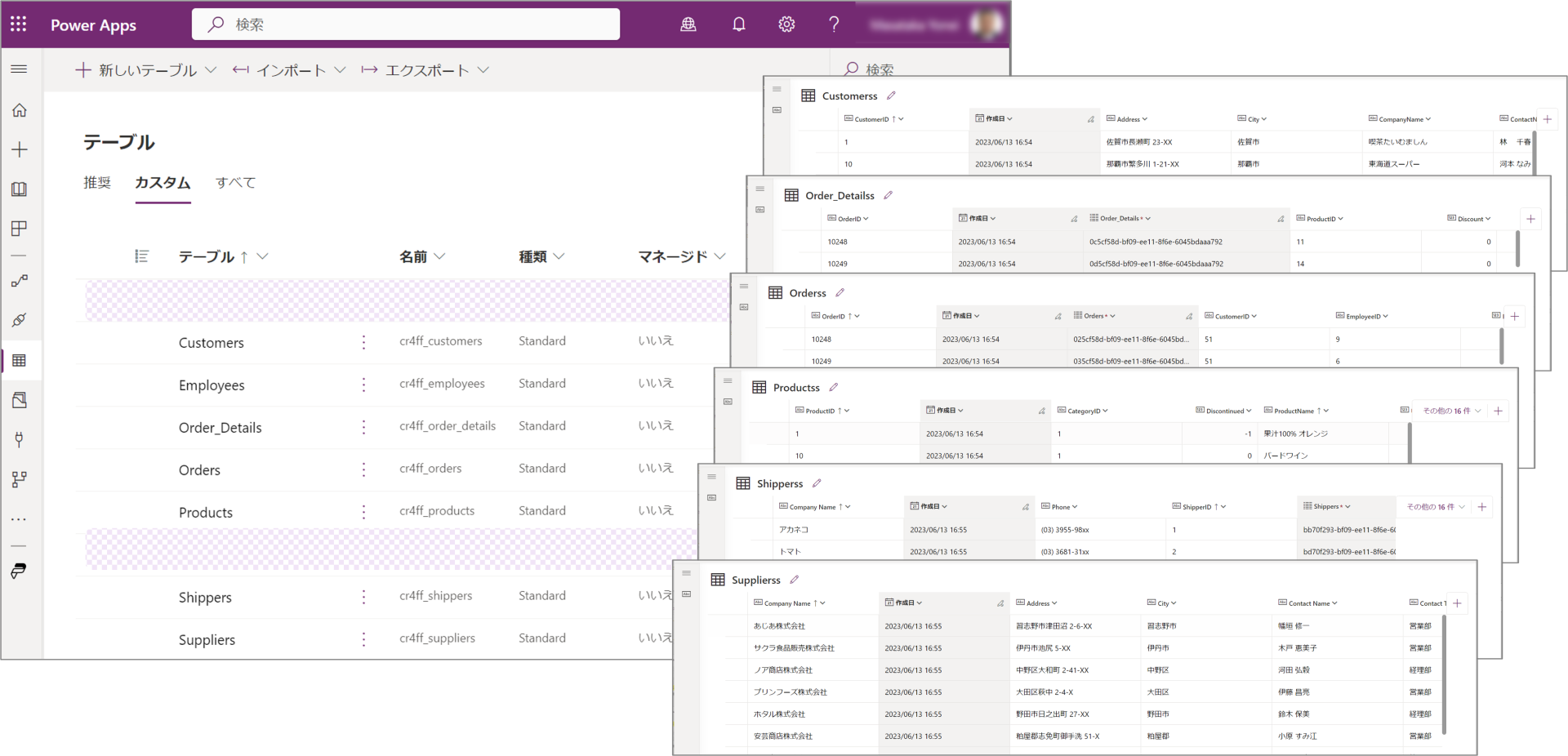Go to Home in left sidebar
1568x756 pixels.
20,110
